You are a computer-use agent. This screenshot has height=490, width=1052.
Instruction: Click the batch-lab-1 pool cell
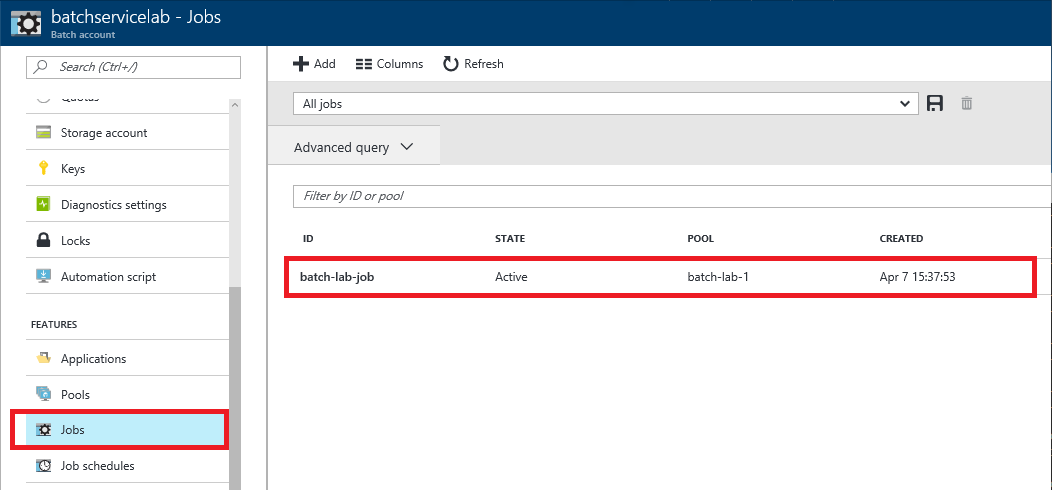(x=718, y=276)
